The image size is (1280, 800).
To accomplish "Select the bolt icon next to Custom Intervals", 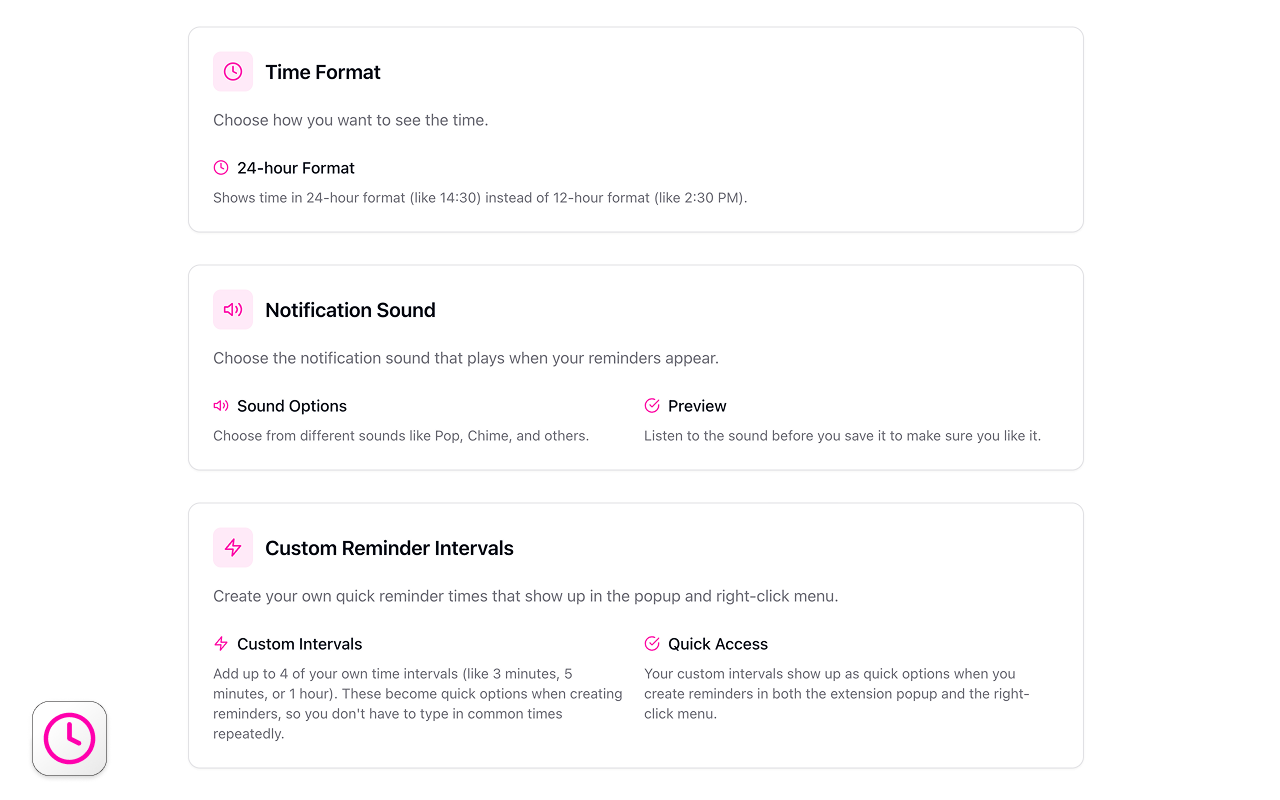I will pyautogui.click(x=220, y=643).
